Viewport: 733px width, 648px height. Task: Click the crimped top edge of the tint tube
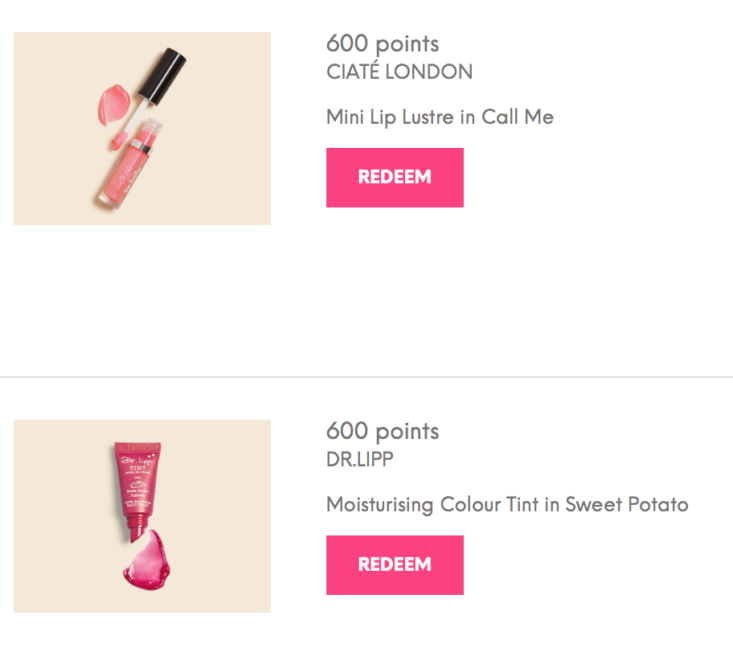(137, 446)
